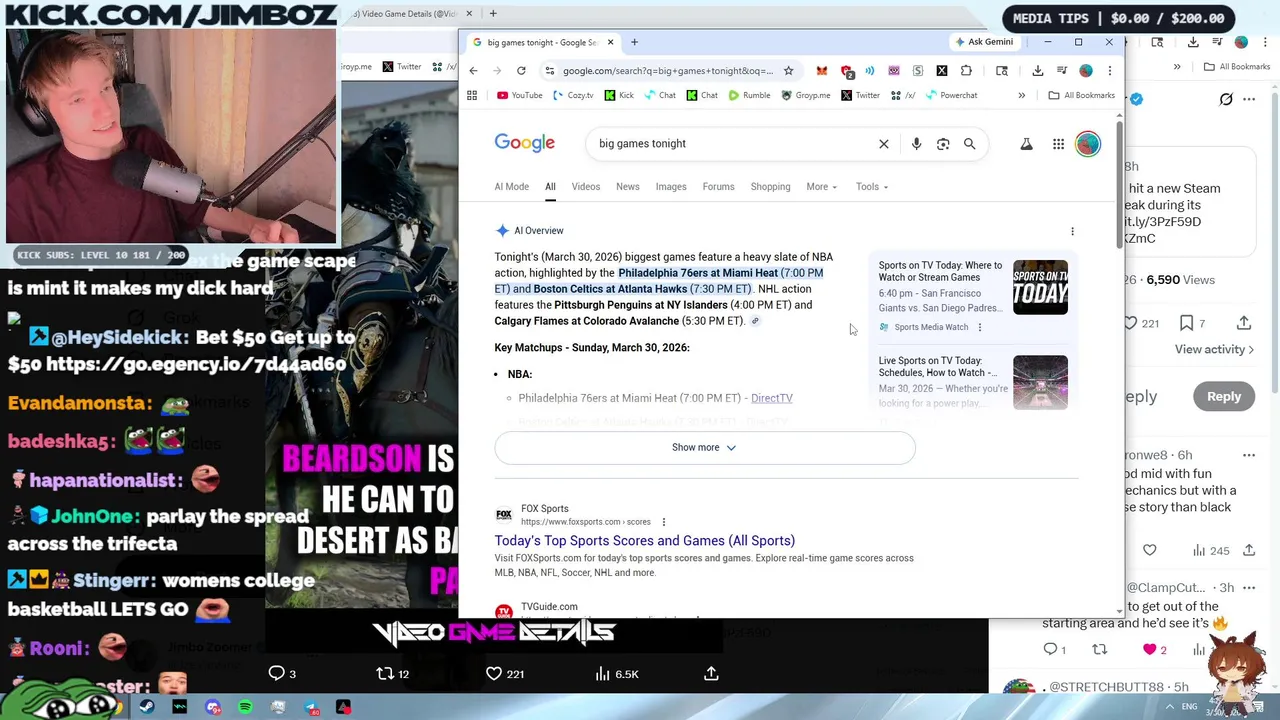Screen dimensions: 1280x720
Task: Switch to the Images results tab
Action: pyautogui.click(x=671, y=187)
